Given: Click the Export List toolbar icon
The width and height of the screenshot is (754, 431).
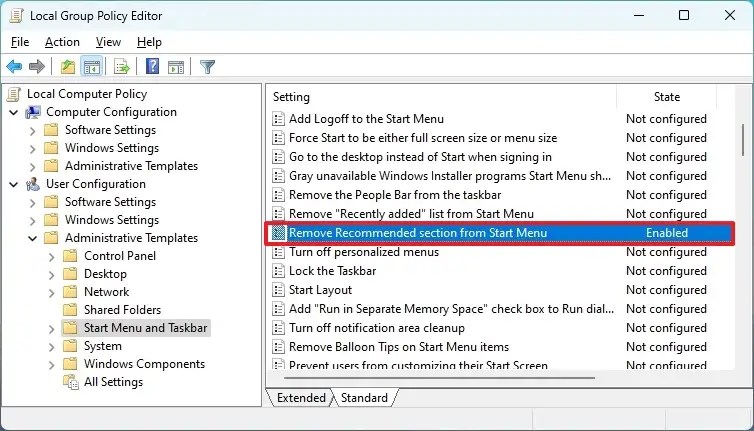Looking at the screenshot, I should click(x=121, y=66).
